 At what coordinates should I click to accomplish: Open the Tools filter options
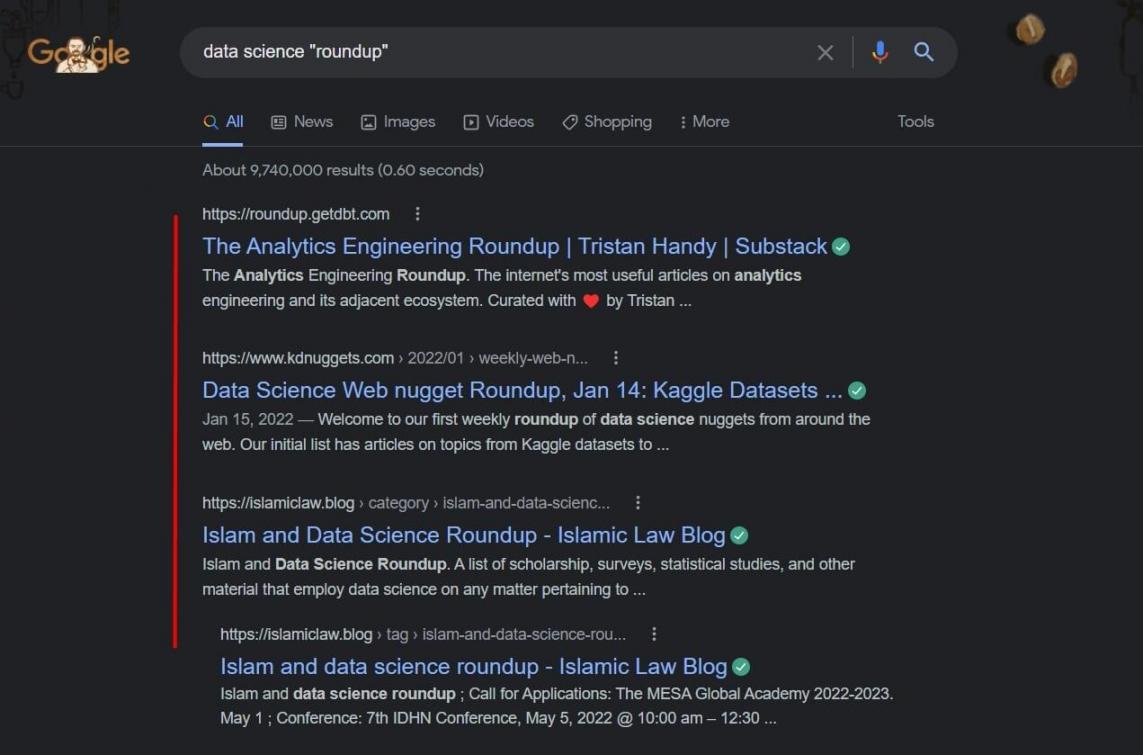(x=915, y=122)
